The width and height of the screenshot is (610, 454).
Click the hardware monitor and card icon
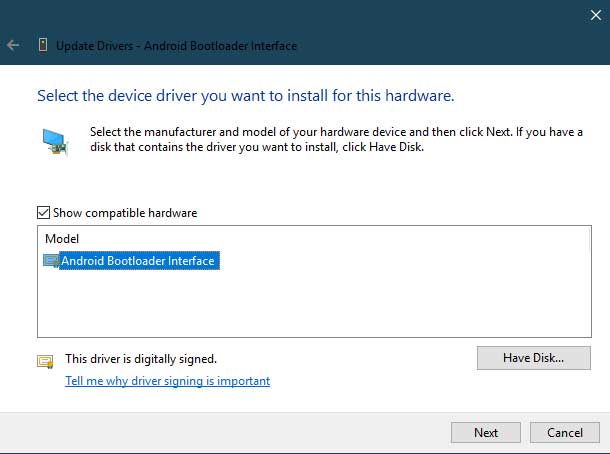tap(55, 142)
